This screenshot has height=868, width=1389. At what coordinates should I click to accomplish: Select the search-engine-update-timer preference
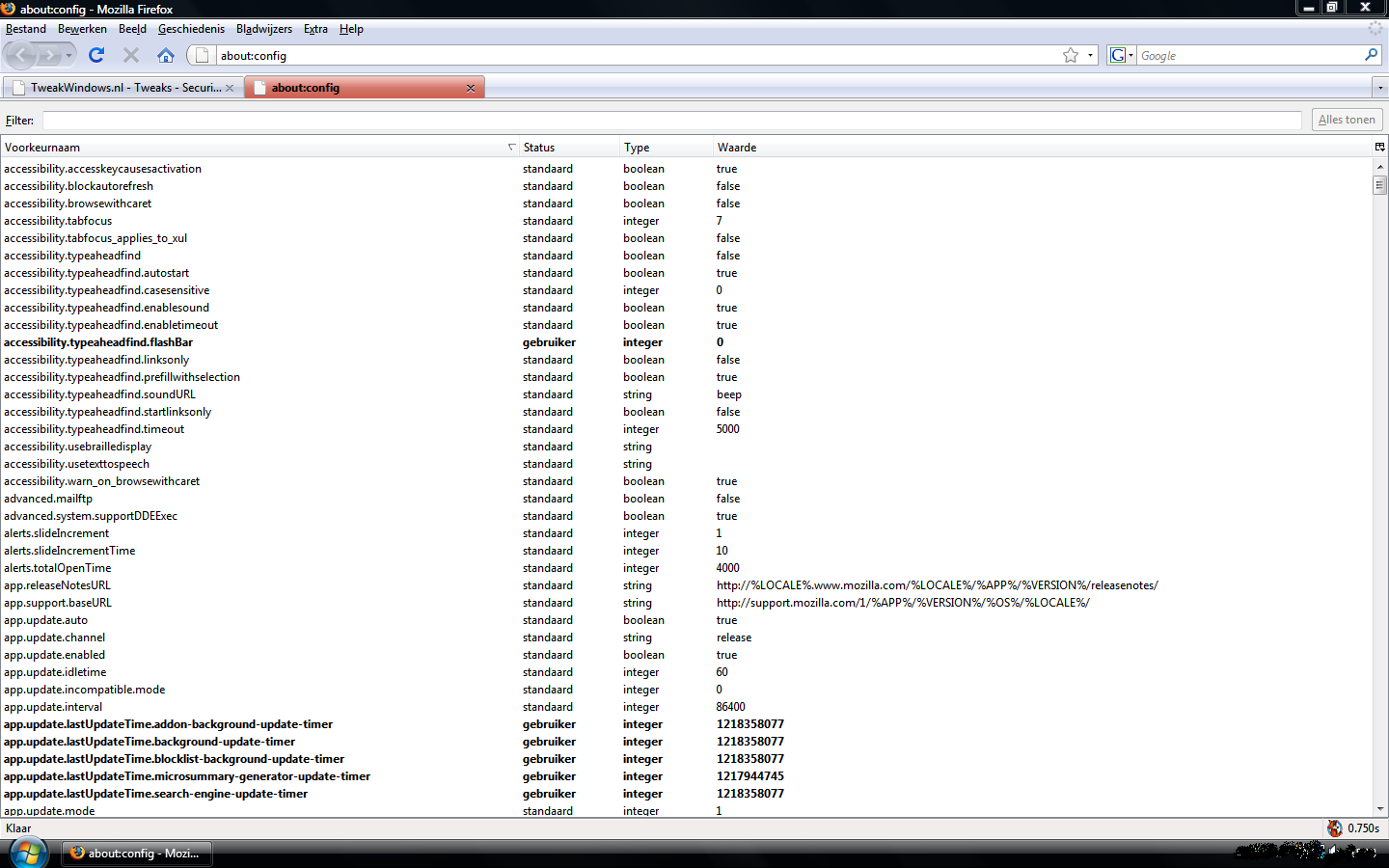coord(686,794)
